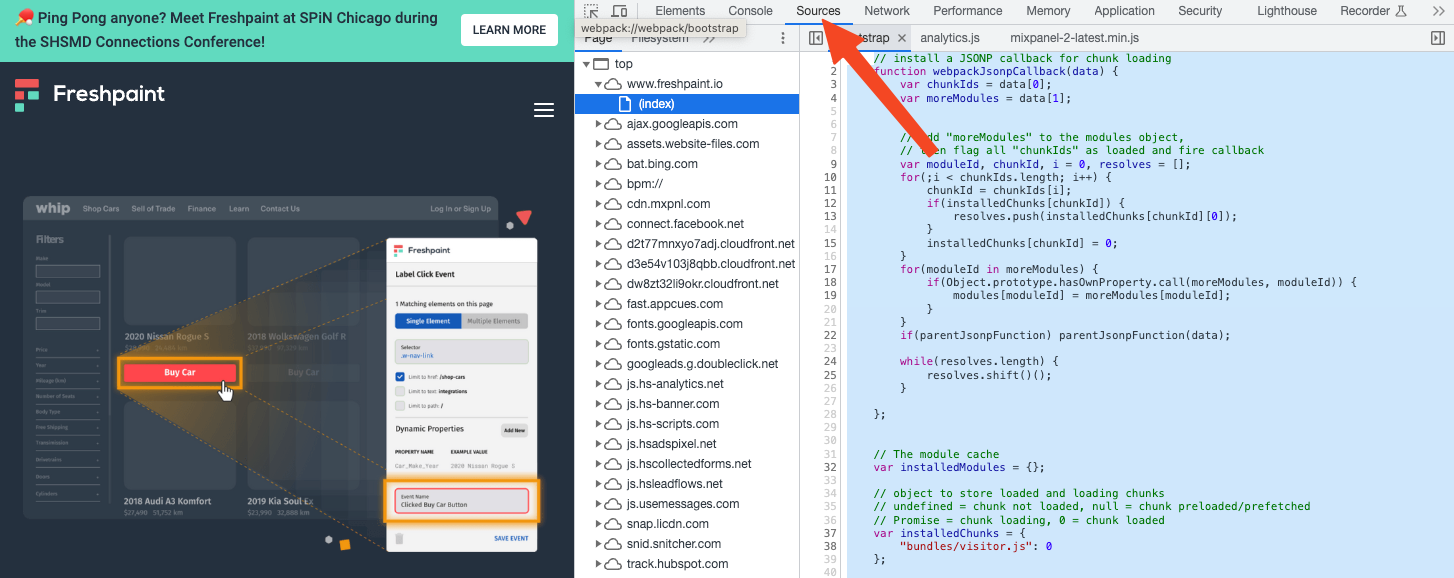Open the Freshpaint hamburger menu

(x=544, y=111)
